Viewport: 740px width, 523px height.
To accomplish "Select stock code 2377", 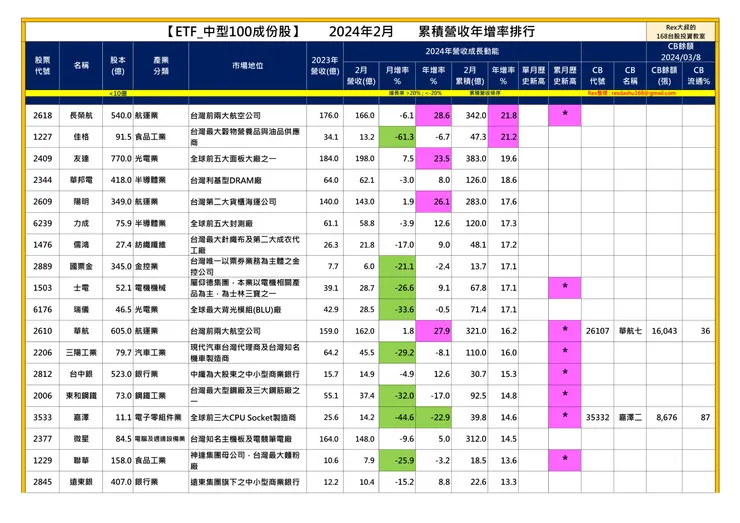I will (x=42, y=439).
